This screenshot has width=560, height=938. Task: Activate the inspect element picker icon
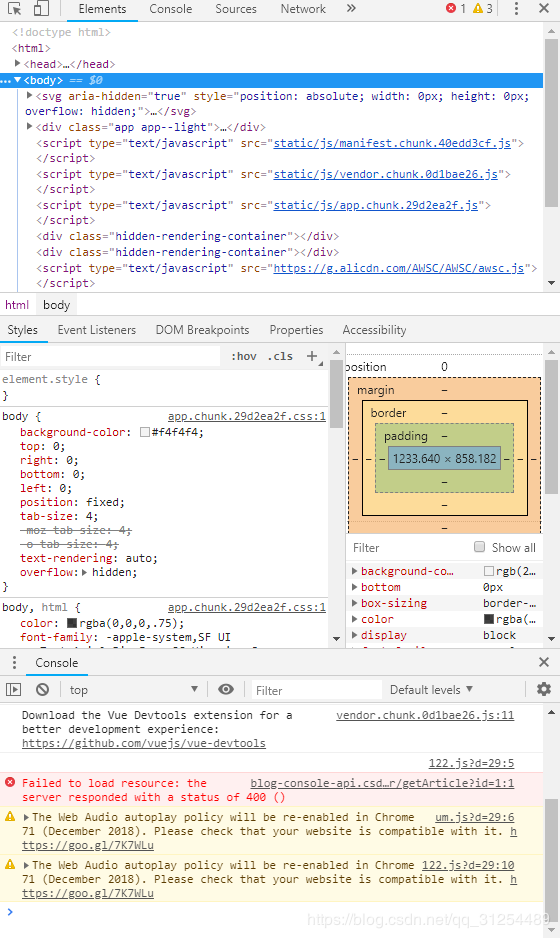[x=14, y=8]
